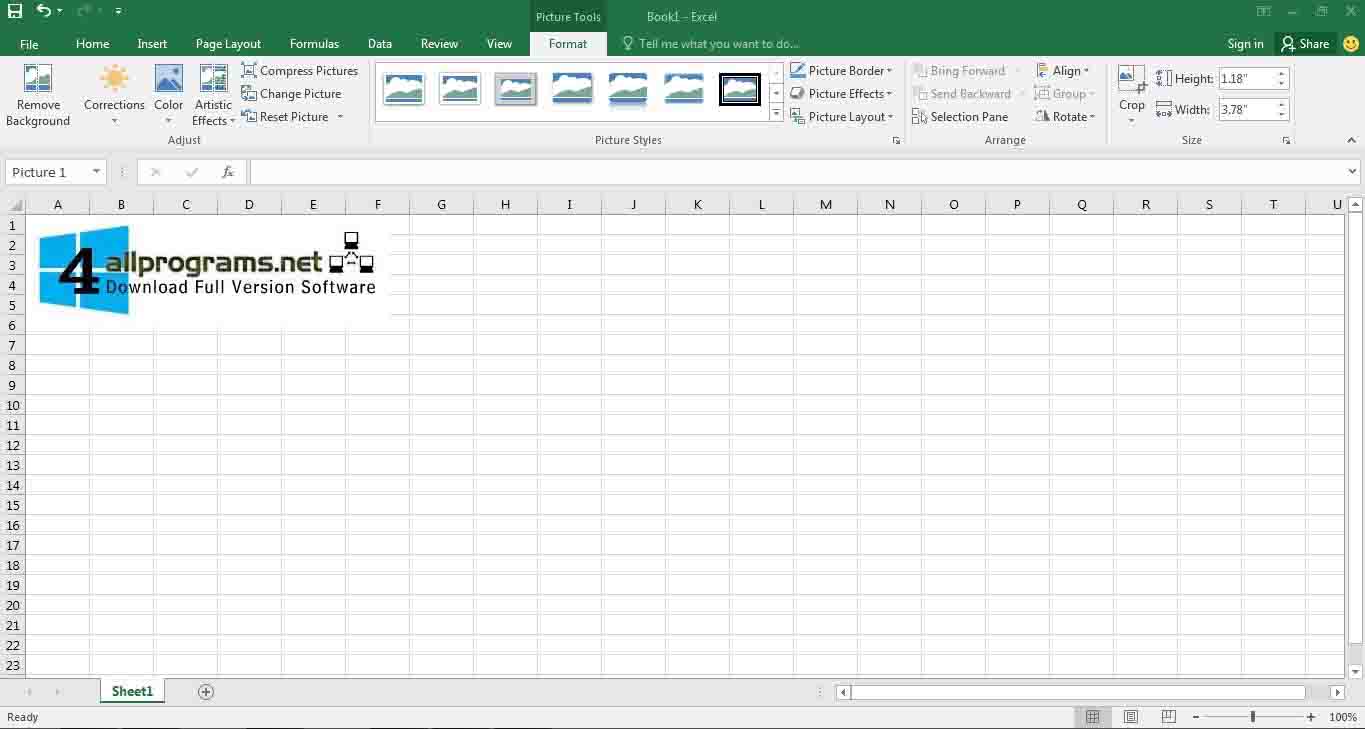Click Ribbon Display Options icon

[x=1264, y=12]
